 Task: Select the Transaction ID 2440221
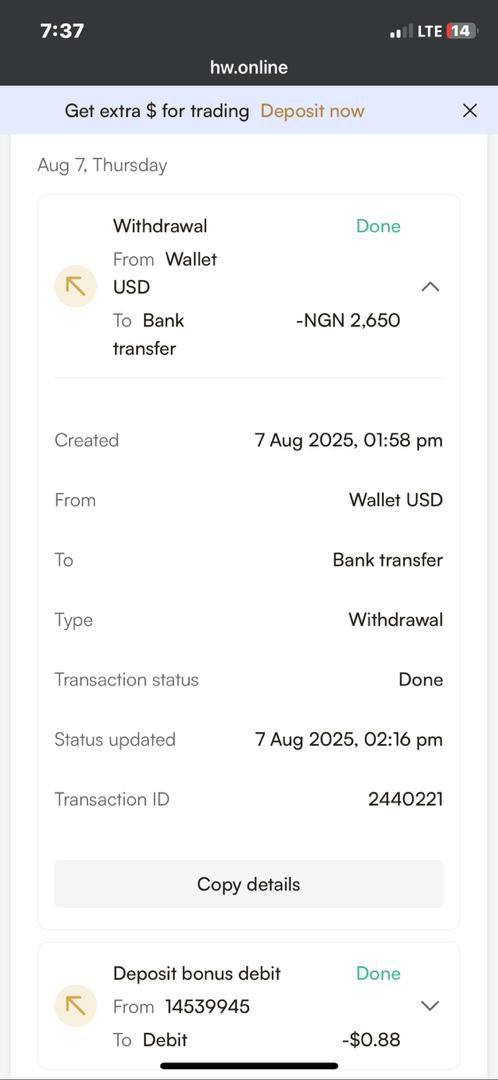[x=405, y=799]
